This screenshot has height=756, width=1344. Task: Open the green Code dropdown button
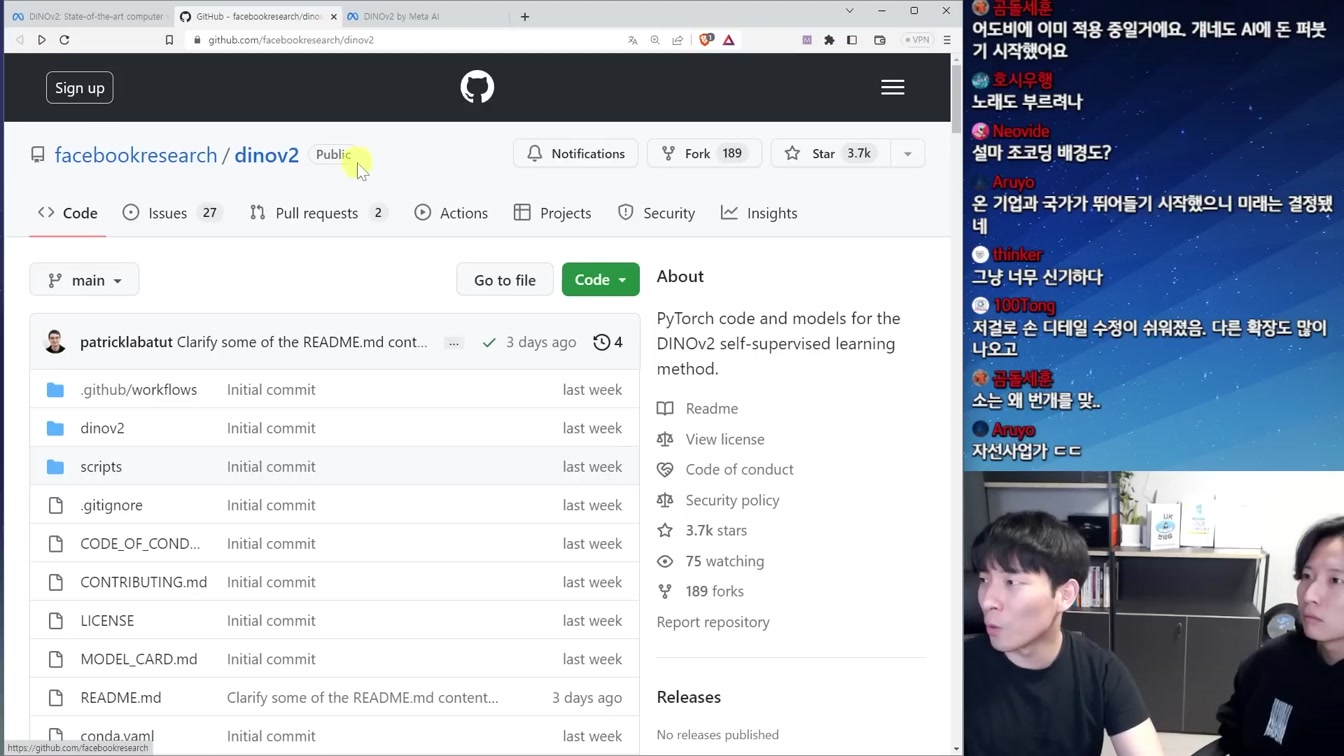click(x=601, y=280)
